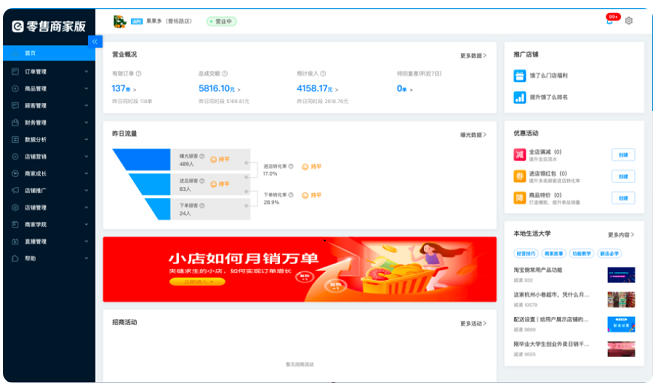Screen dimensions: 657x390
Task: Click the 饿了么门店福利 calendar icon
Action: point(520,76)
